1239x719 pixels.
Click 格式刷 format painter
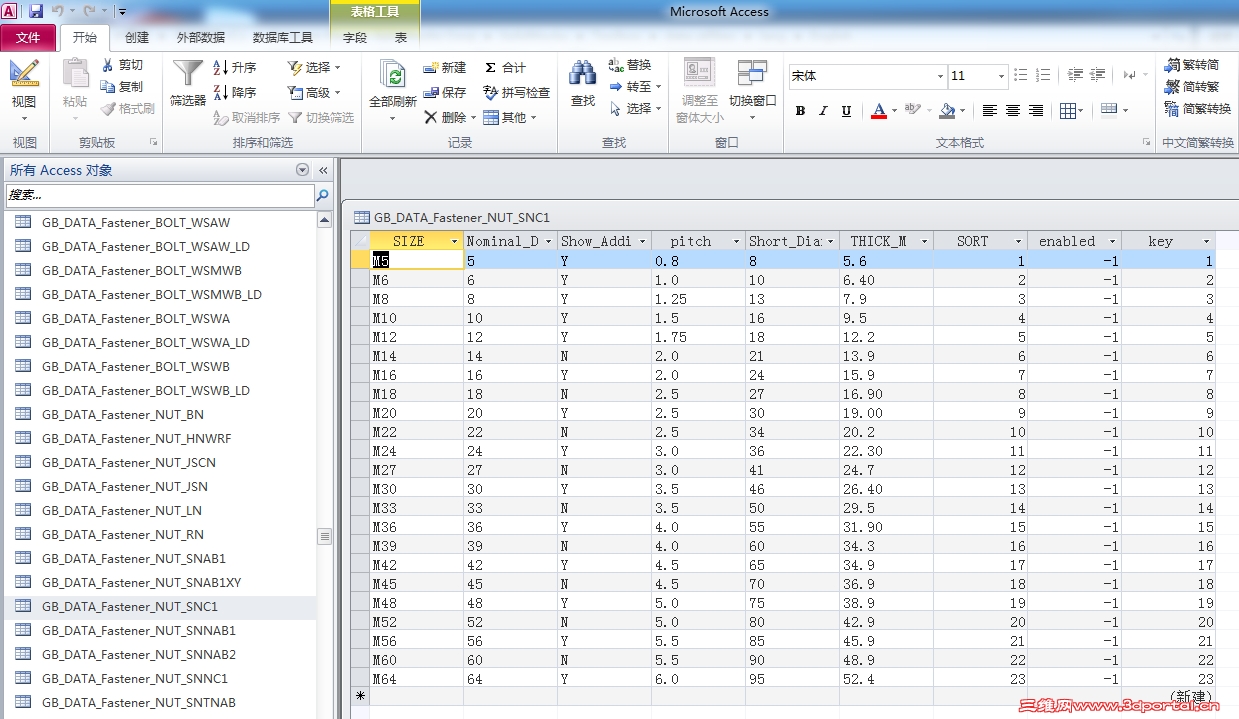(x=128, y=109)
